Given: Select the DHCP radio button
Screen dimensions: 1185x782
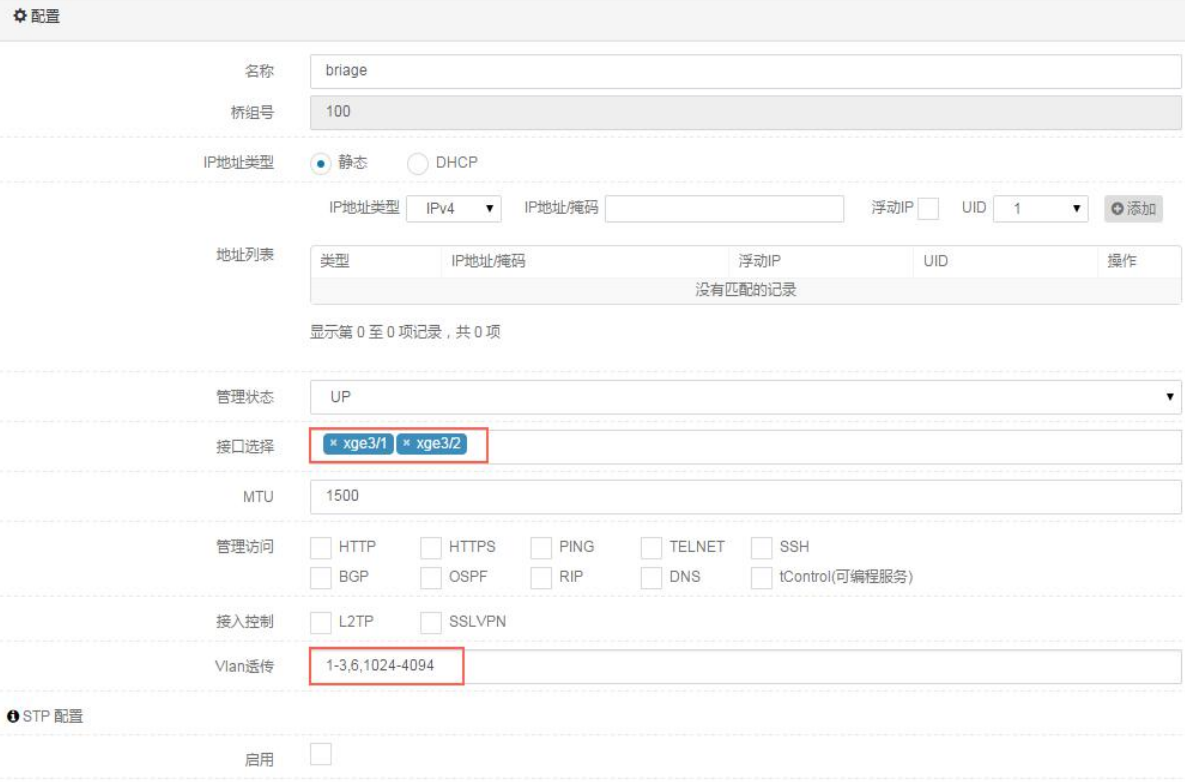Looking at the screenshot, I should [417, 163].
